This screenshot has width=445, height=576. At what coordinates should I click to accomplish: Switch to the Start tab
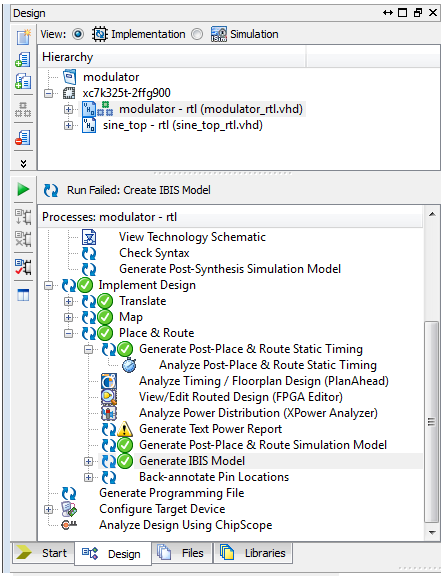tap(43, 553)
